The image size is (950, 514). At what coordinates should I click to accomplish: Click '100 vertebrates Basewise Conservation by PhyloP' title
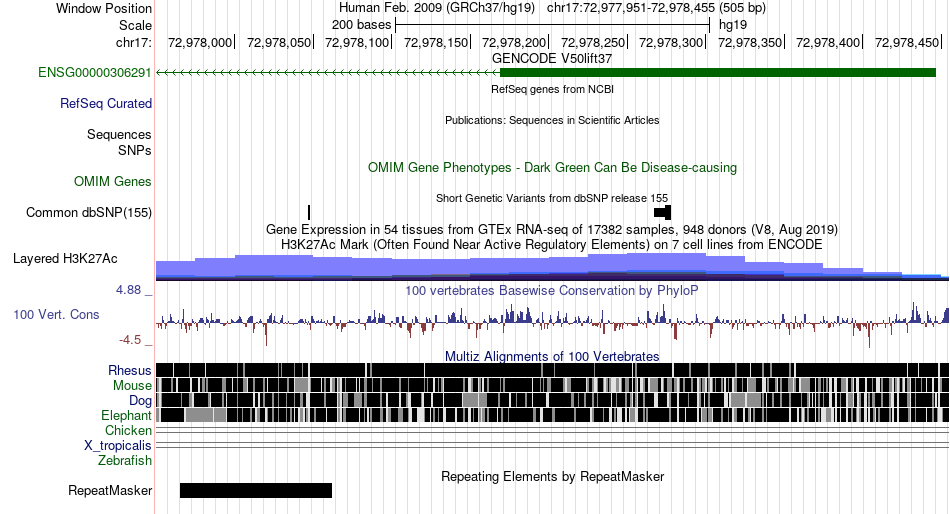tap(552, 290)
